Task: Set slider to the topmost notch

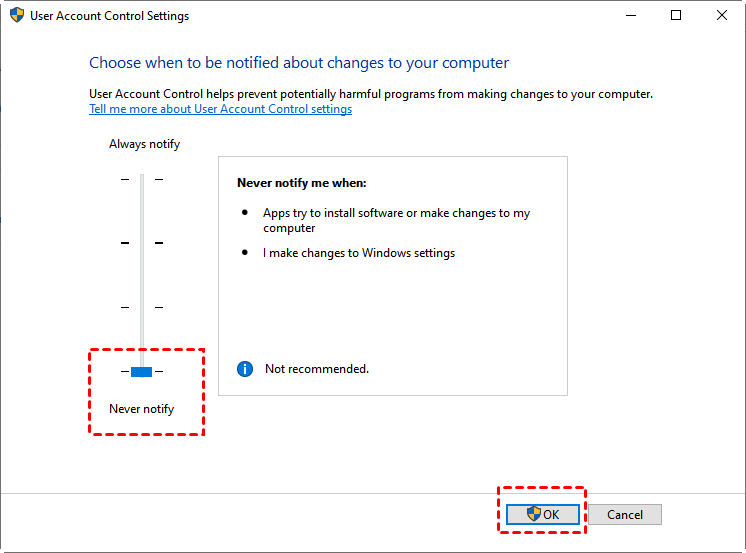Action: pos(142,179)
